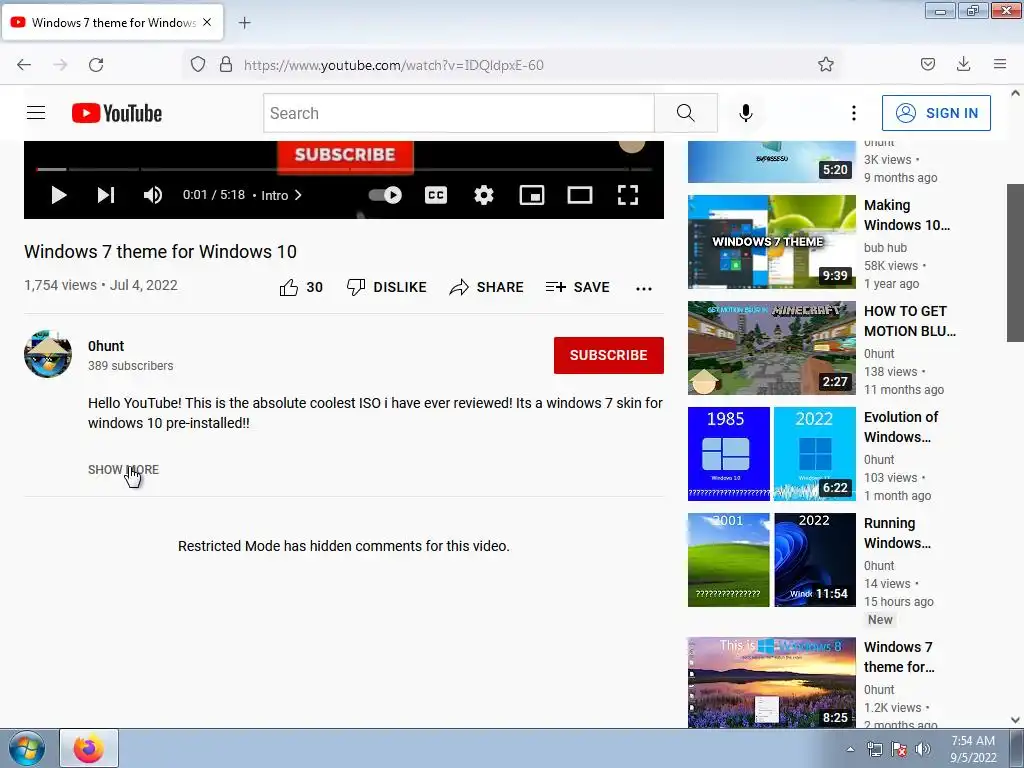Open the Evolution of Windows thumbnail
Screen dimensions: 1024x768
(771, 454)
